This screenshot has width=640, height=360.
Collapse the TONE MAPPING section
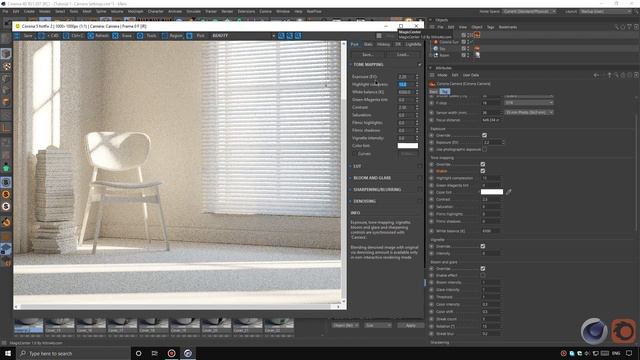click(351, 64)
